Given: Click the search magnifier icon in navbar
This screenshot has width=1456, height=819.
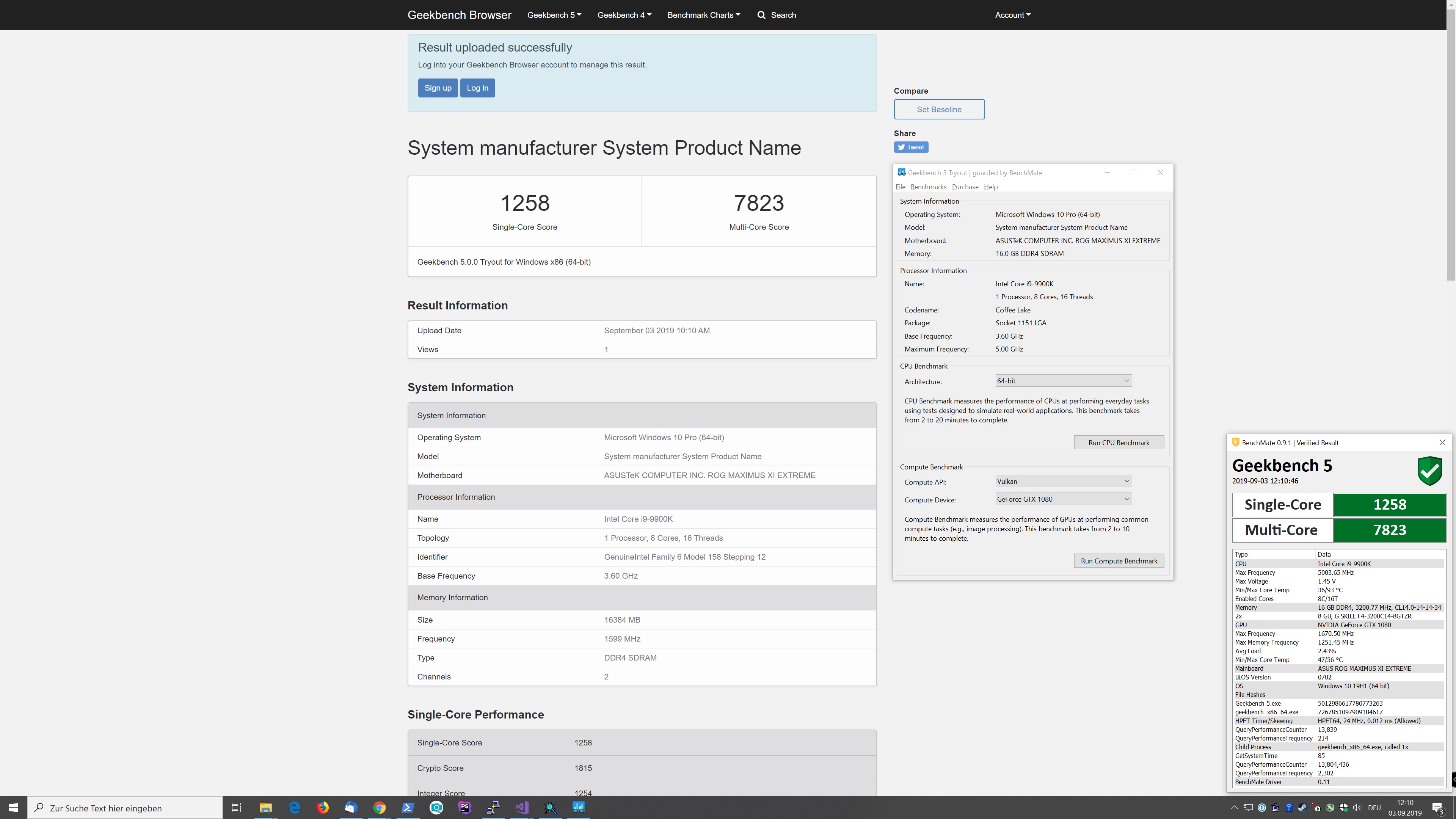Looking at the screenshot, I should [761, 15].
